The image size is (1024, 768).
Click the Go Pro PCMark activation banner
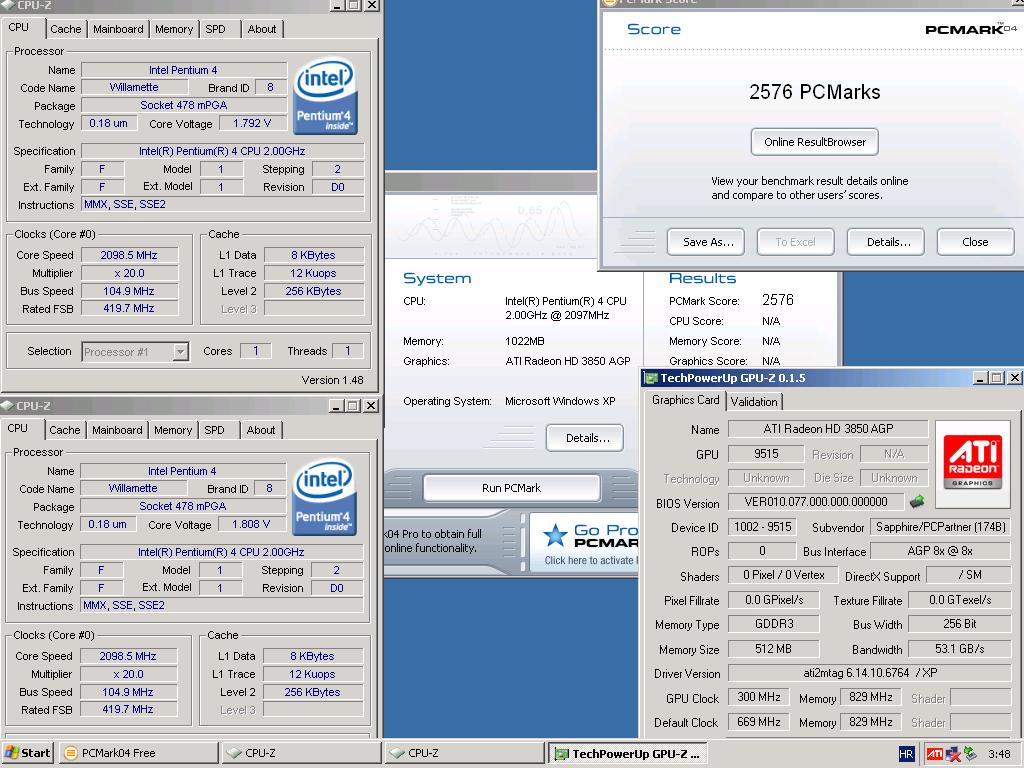point(584,541)
